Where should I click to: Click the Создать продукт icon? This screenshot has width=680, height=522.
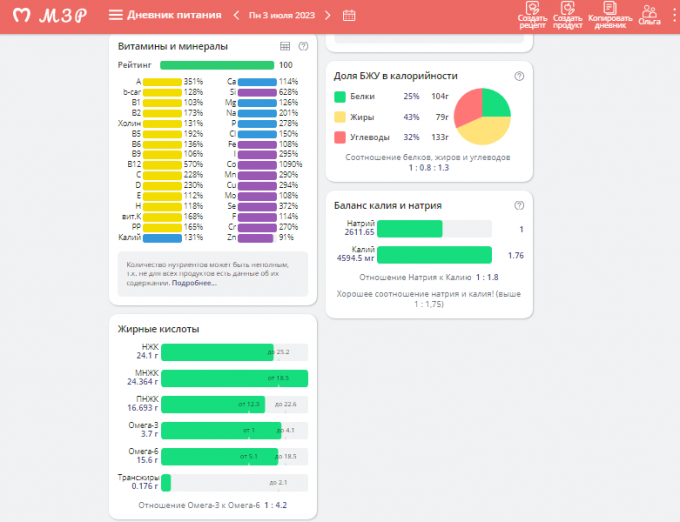tap(567, 15)
